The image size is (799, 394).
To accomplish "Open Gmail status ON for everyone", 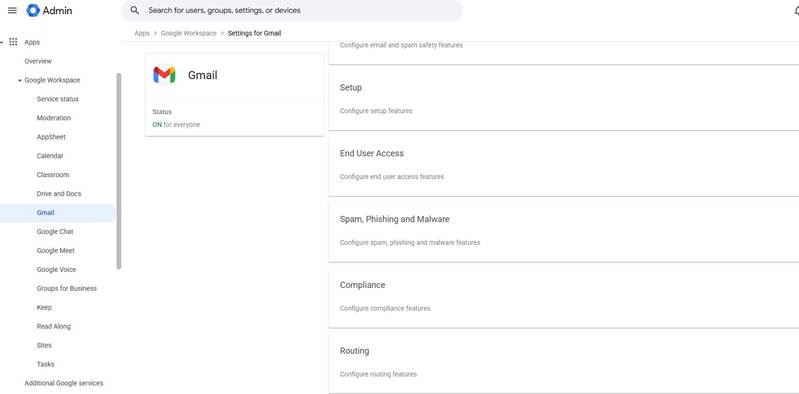I will pyautogui.click(x=176, y=124).
